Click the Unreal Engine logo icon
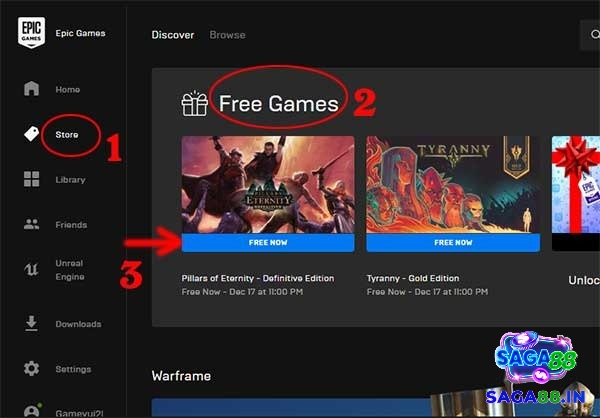The image size is (600, 418). (x=31, y=269)
